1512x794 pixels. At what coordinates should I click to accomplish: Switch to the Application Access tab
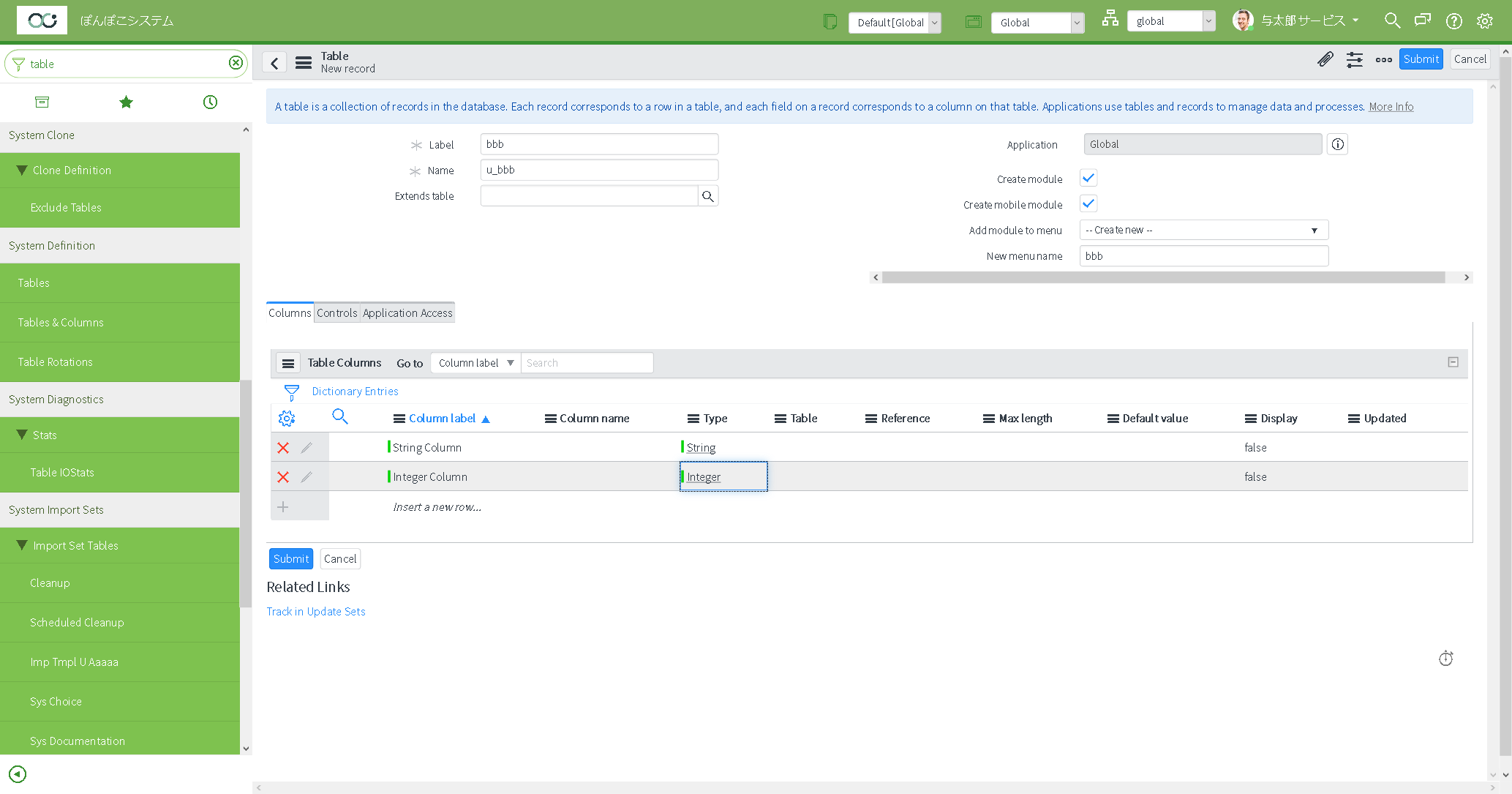pyautogui.click(x=407, y=312)
